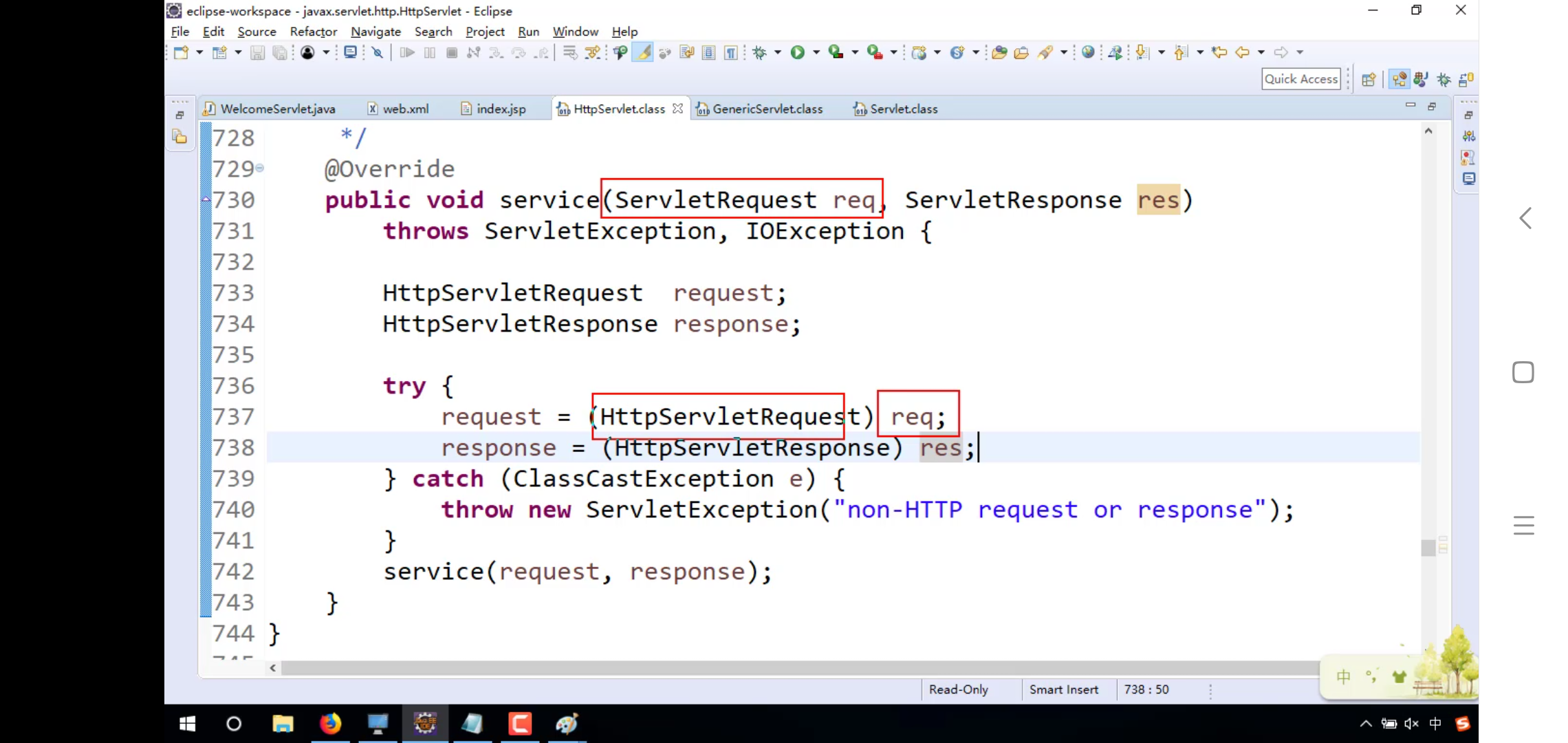The image size is (1568, 743).
Task: Toggle the muted speaker in system tray
Action: click(x=1412, y=723)
